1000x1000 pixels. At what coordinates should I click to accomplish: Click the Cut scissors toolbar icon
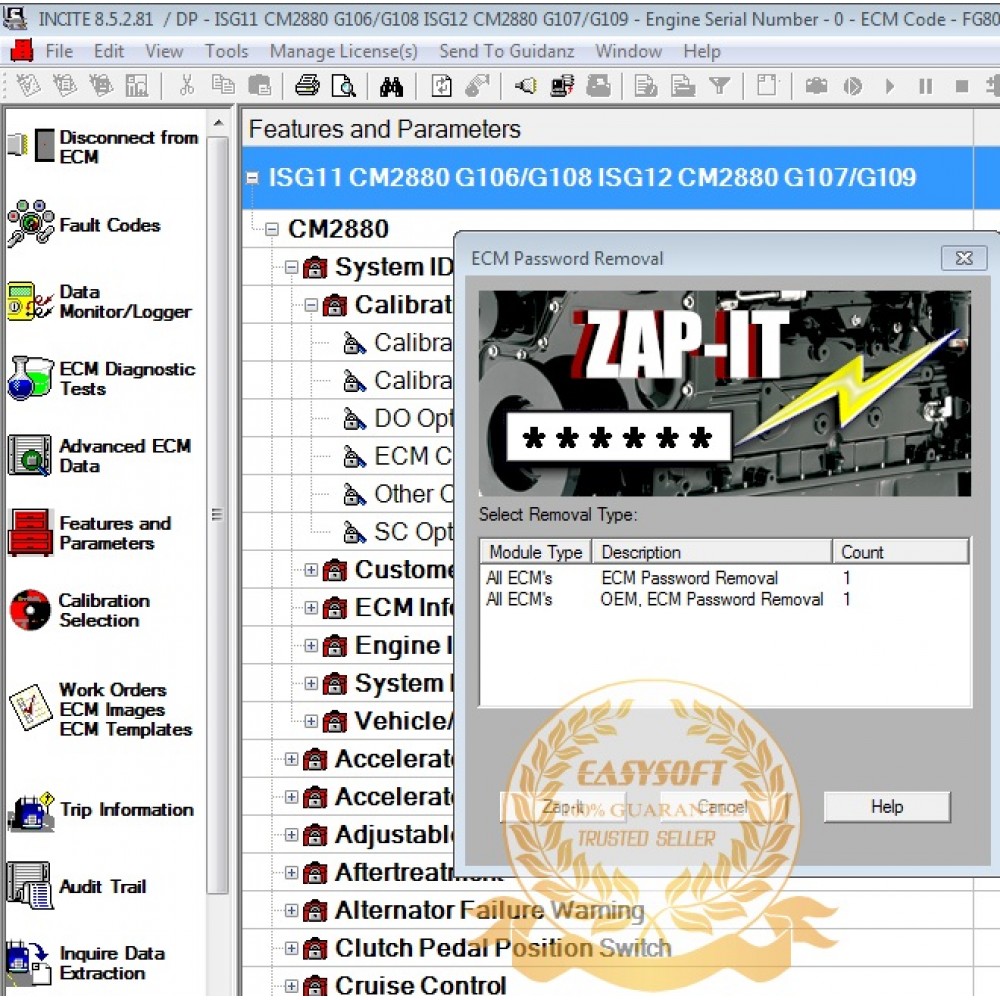[x=186, y=85]
